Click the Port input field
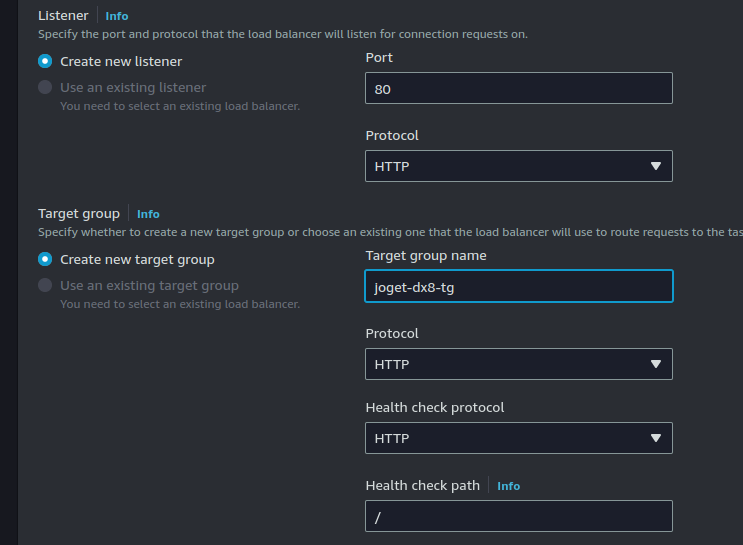Image resolution: width=743 pixels, height=545 pixels. tap(518, 88)
